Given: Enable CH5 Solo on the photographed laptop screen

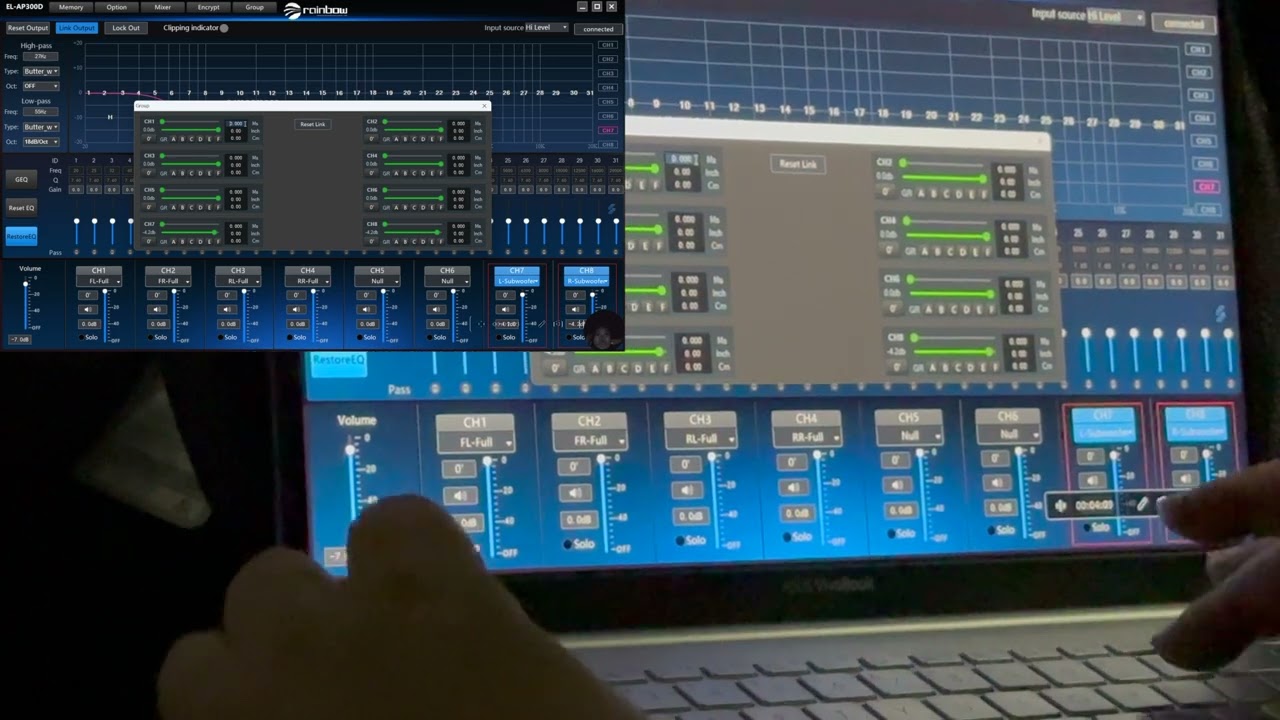Looking at the screenshot, I should click(x=901, y=533).
